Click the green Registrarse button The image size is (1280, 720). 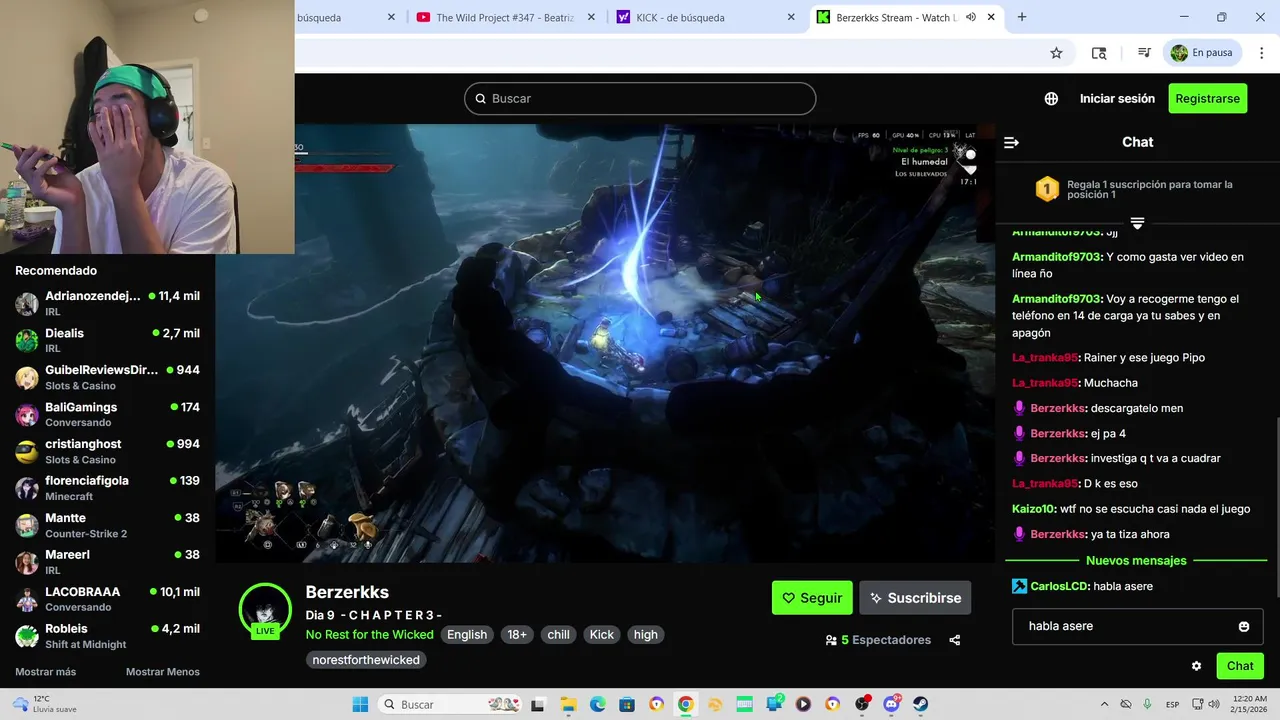1207,99
